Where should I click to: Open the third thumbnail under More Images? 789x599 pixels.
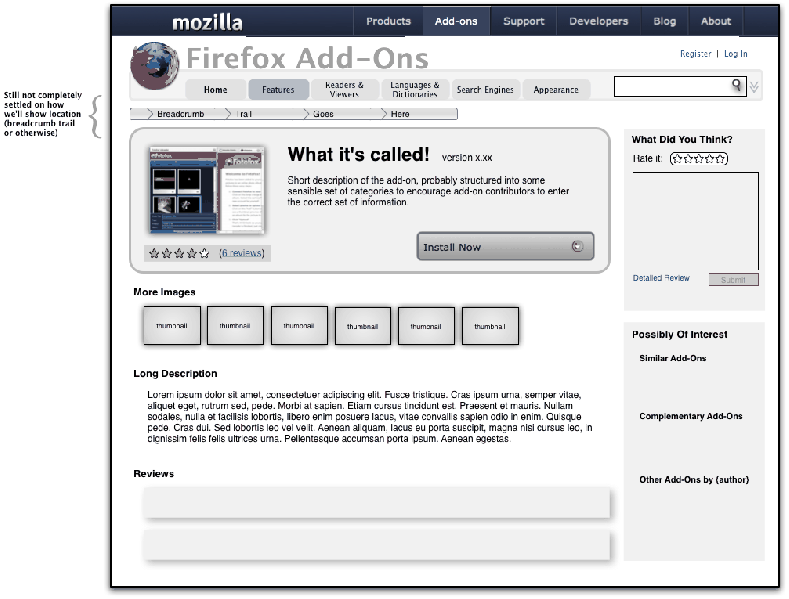tap(299, 326)
